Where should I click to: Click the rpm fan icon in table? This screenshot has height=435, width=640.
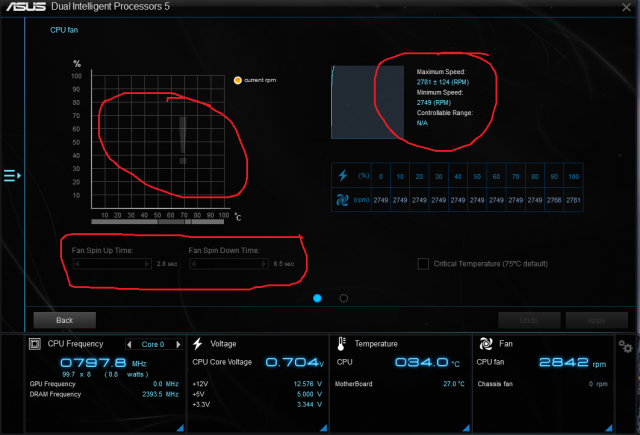[342, 200]
